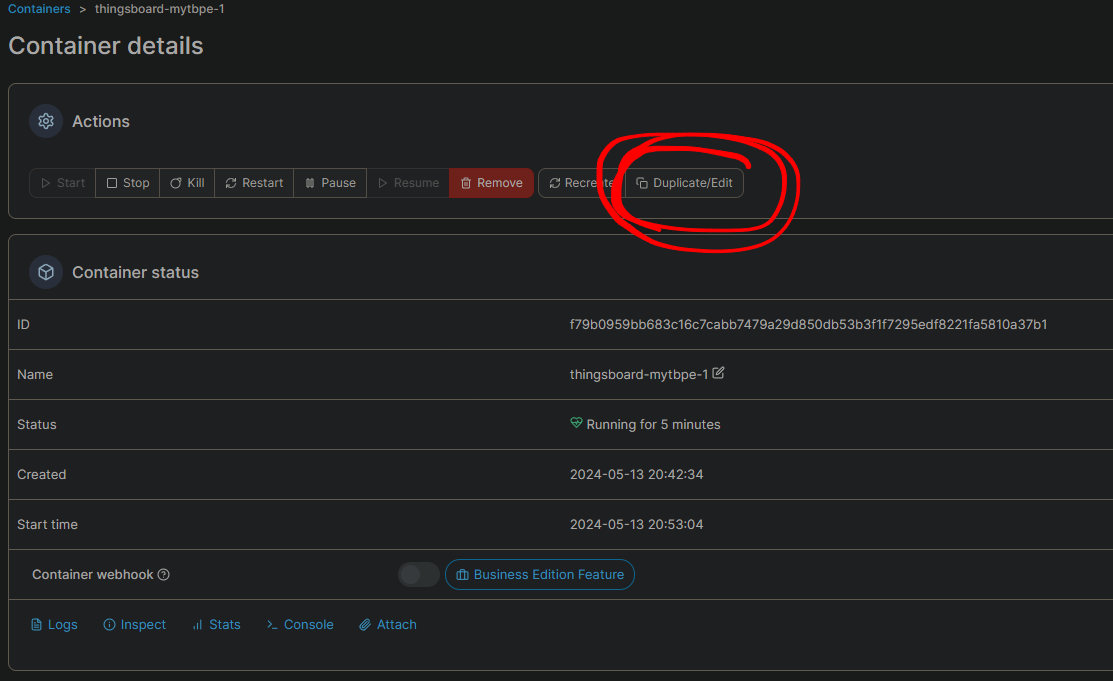Click the gear icon in Actions header
1113x681 pixels.
coord(45,121)
